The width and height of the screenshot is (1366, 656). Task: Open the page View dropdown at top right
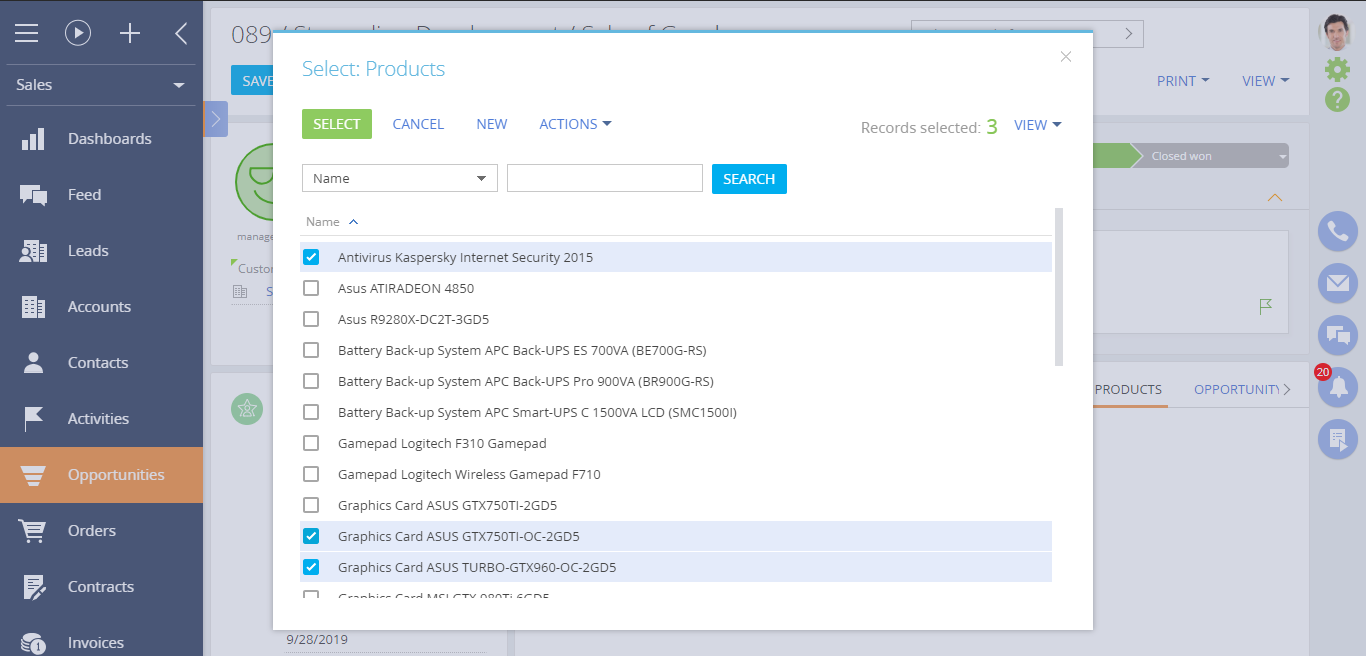click(x=1266, y=81)
